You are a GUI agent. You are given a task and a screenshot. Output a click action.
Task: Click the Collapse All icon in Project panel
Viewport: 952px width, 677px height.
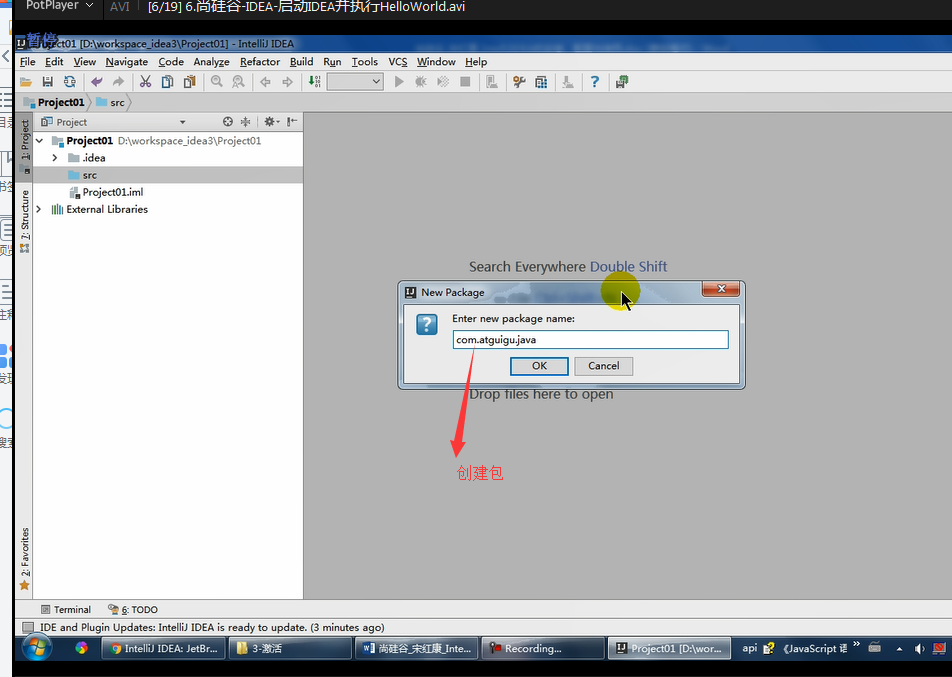click(x=245, y=121)
